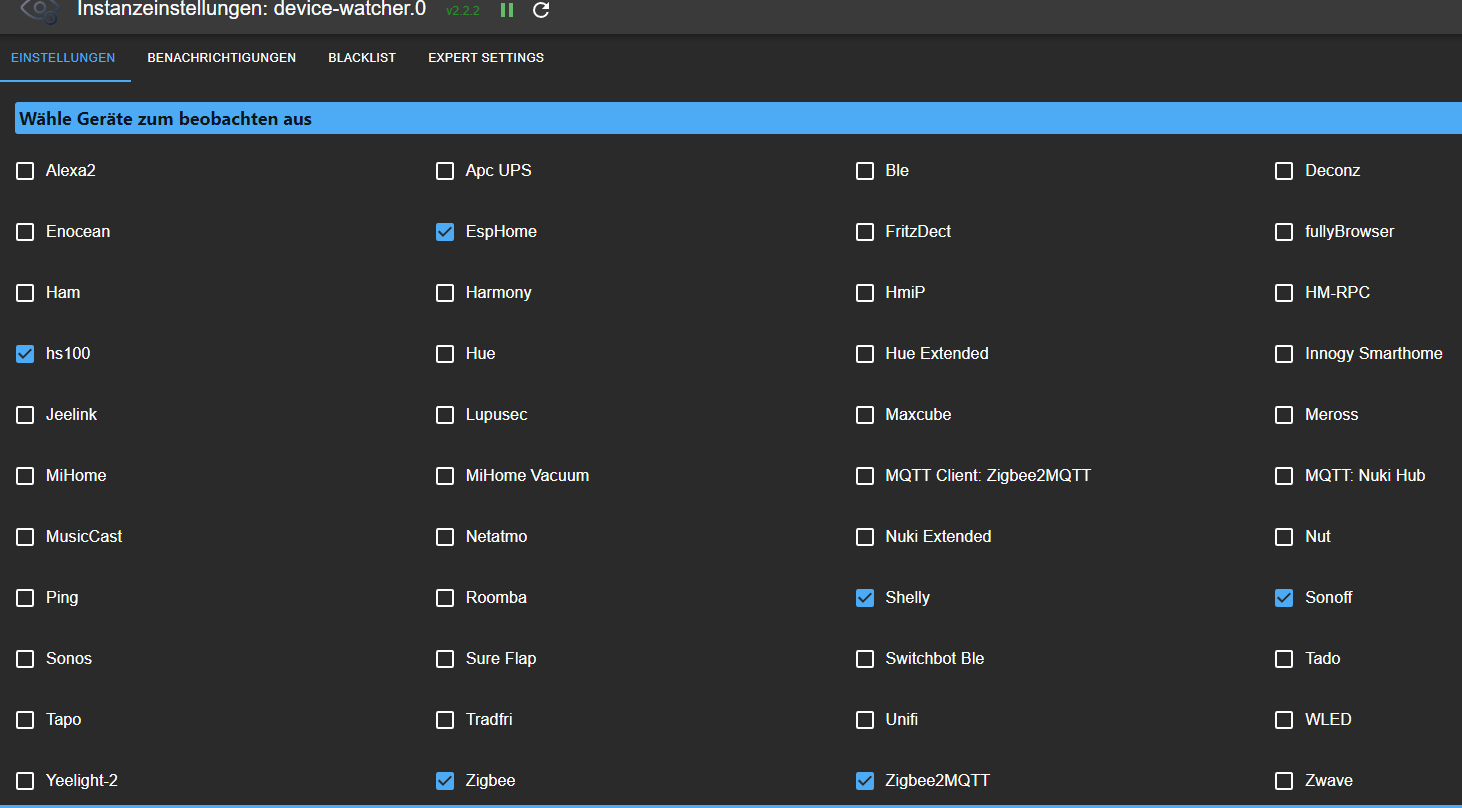Tick the Maxcube checkbox
1462x808 pixels.
865,415
